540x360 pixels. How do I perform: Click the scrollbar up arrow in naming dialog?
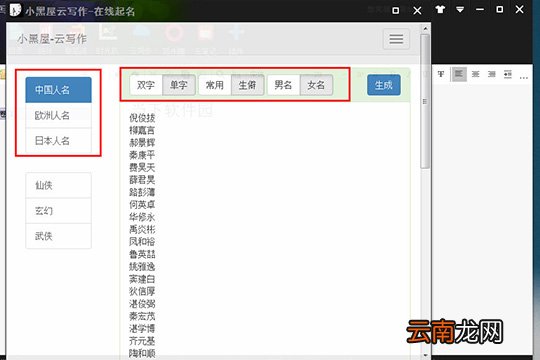click(x=425, y=29)
